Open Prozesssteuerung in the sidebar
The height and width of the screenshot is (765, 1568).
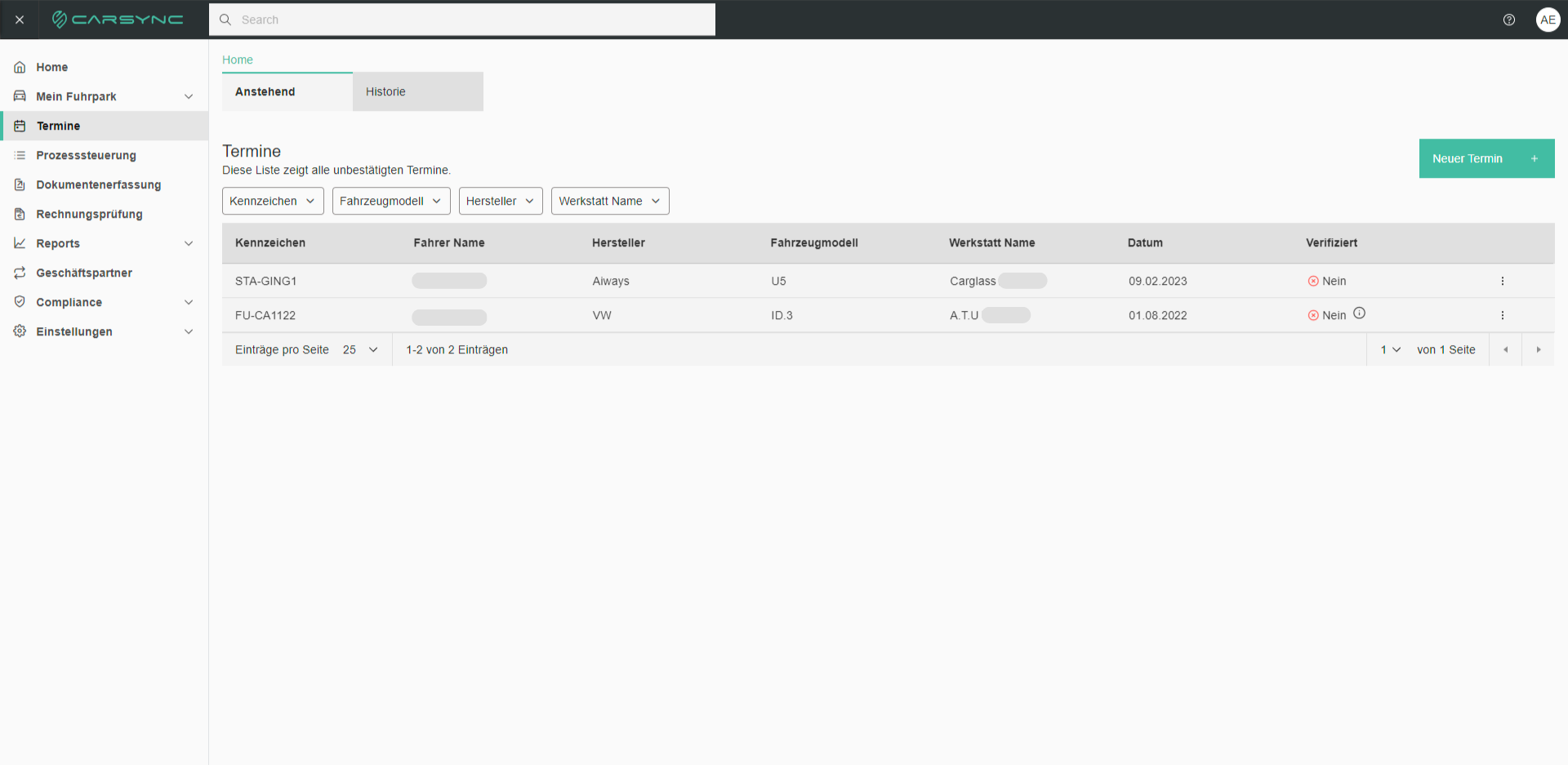click(105, 155)
